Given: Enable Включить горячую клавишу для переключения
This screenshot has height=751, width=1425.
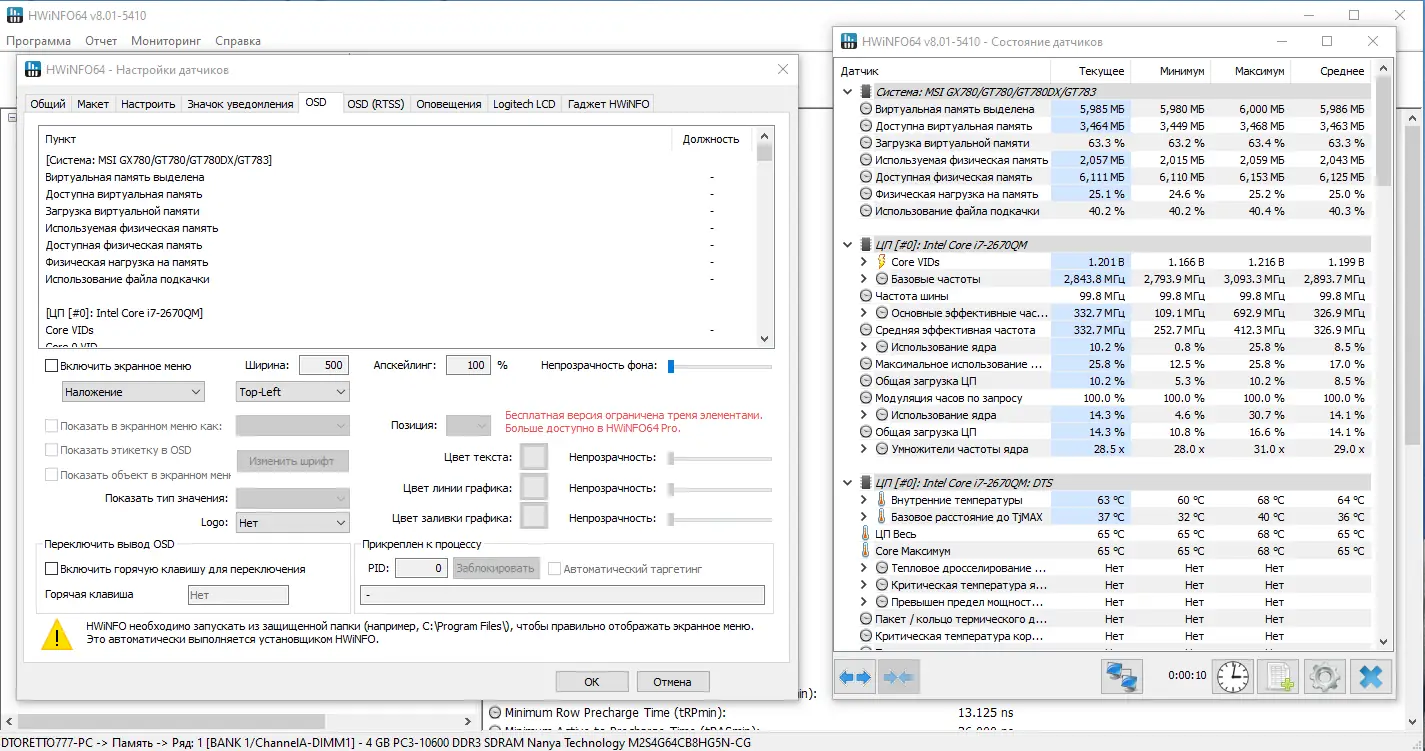Looking at the screenshot, I should pyautogui.click(x=52, y=569).
